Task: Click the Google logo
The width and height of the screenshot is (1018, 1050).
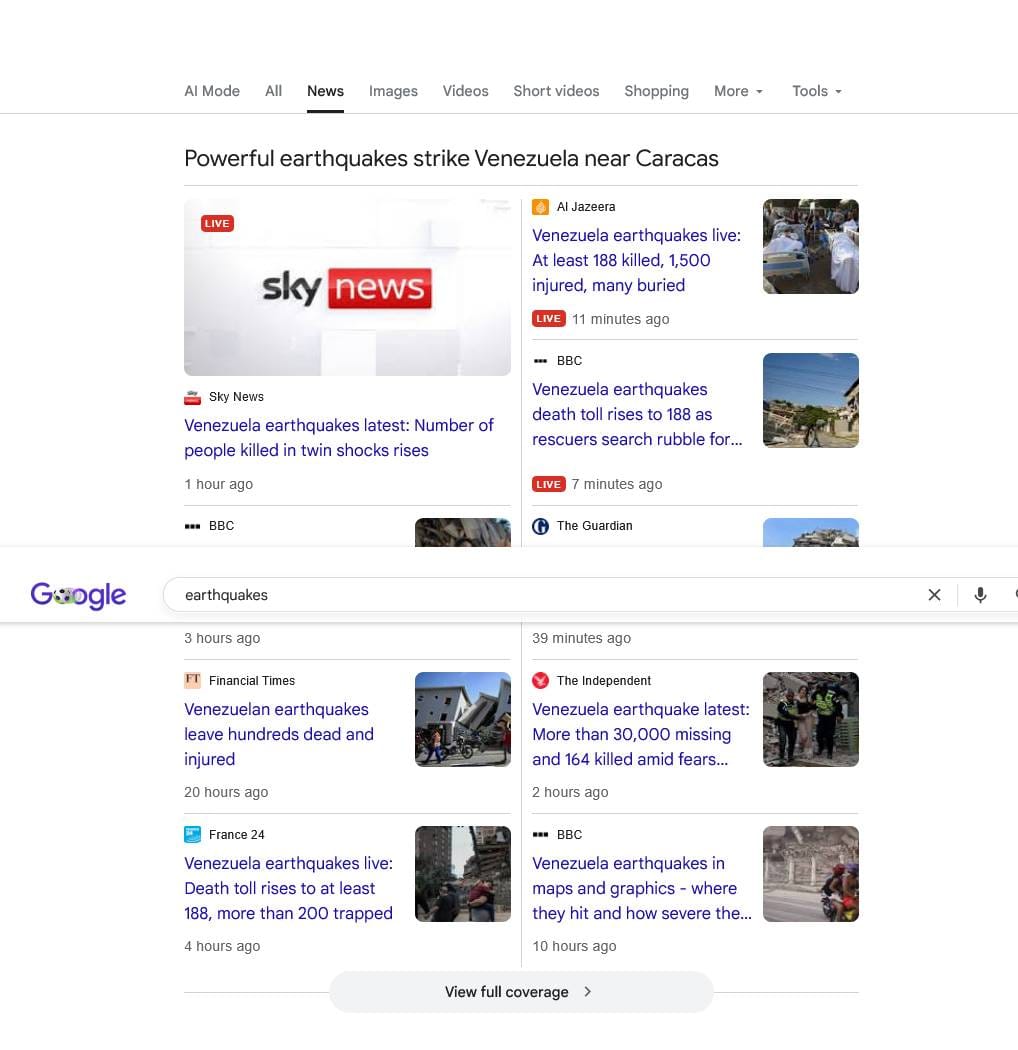Action: (78, 595)
